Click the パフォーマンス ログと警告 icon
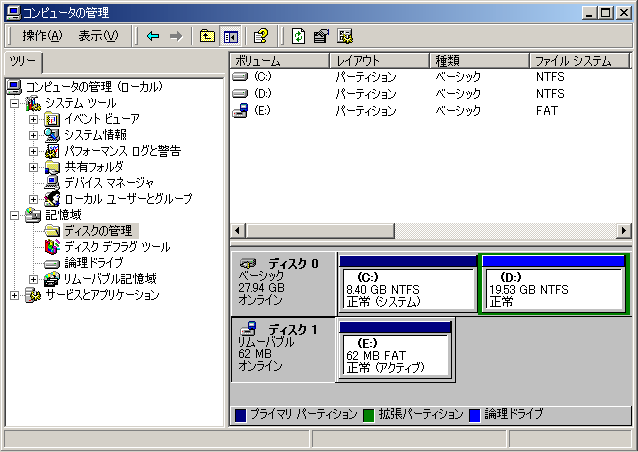 tap(52, 151)
